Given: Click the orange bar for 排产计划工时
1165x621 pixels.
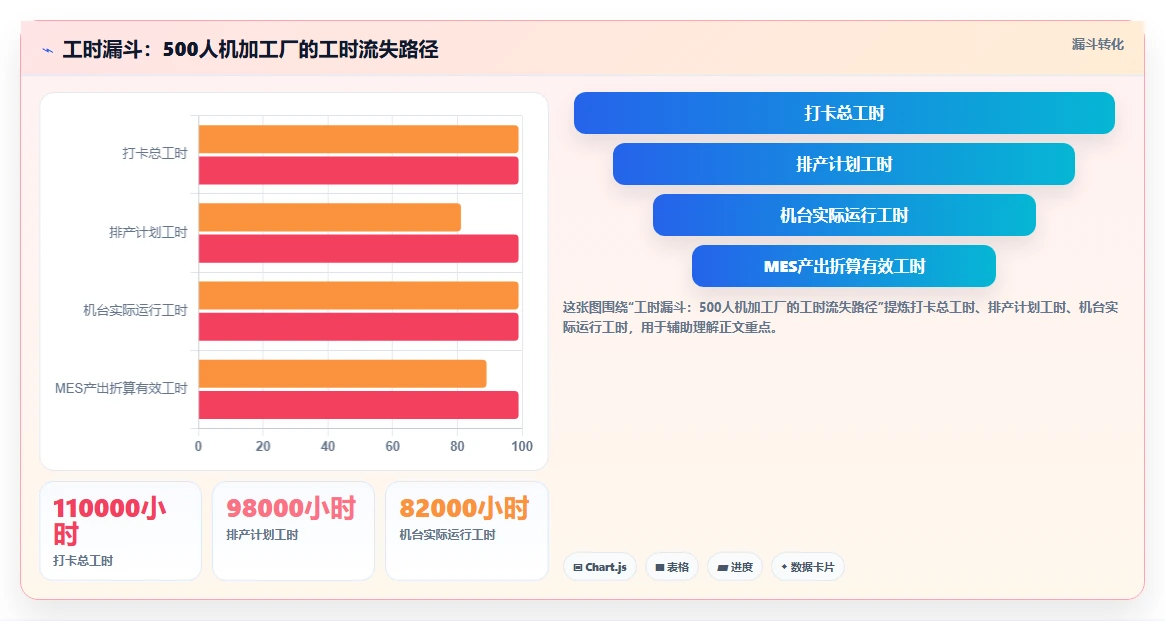Looking at the screenshot, I should pos(329,217).
